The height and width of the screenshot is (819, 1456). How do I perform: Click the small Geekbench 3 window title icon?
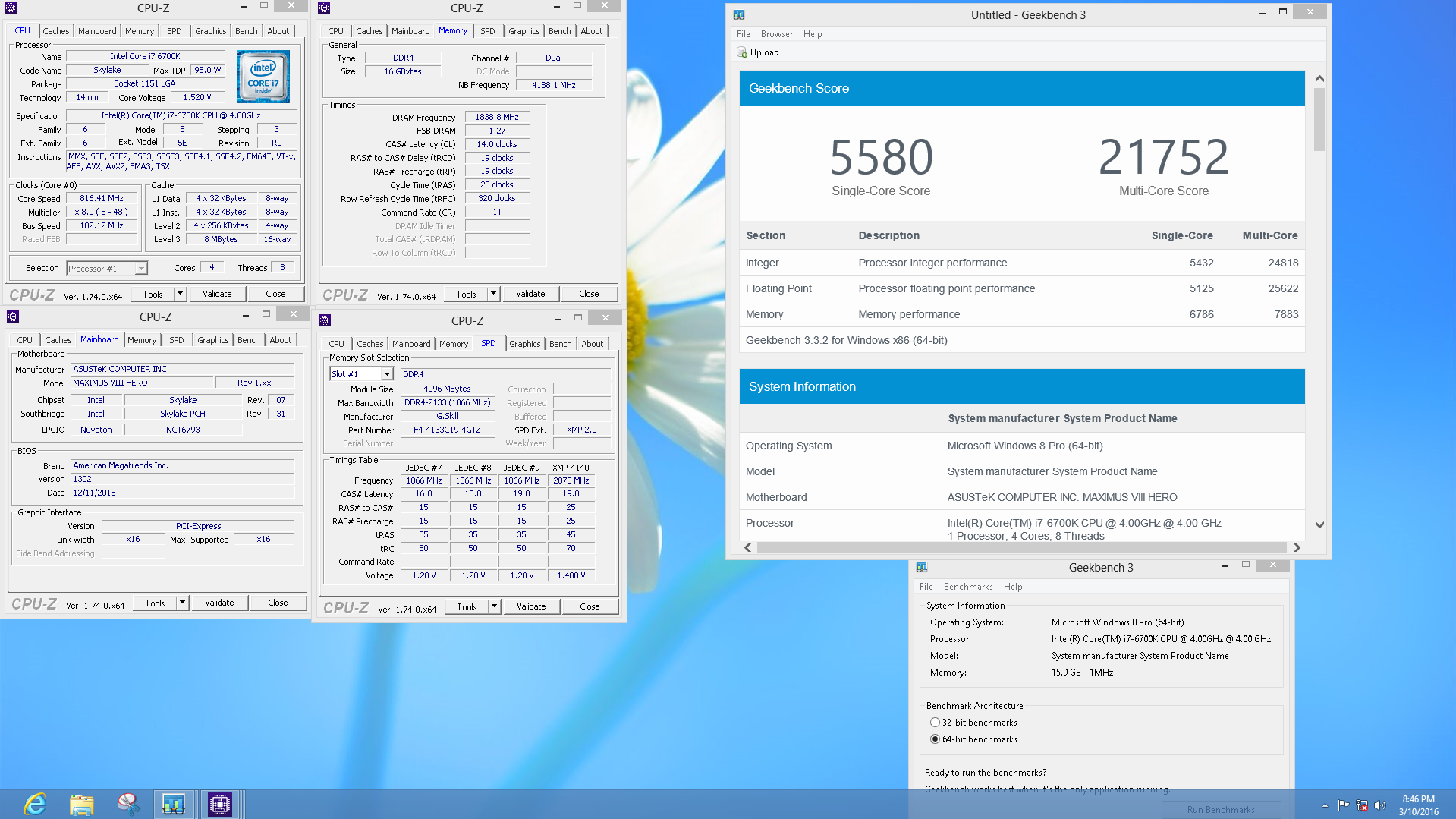(x=922, y=567)
